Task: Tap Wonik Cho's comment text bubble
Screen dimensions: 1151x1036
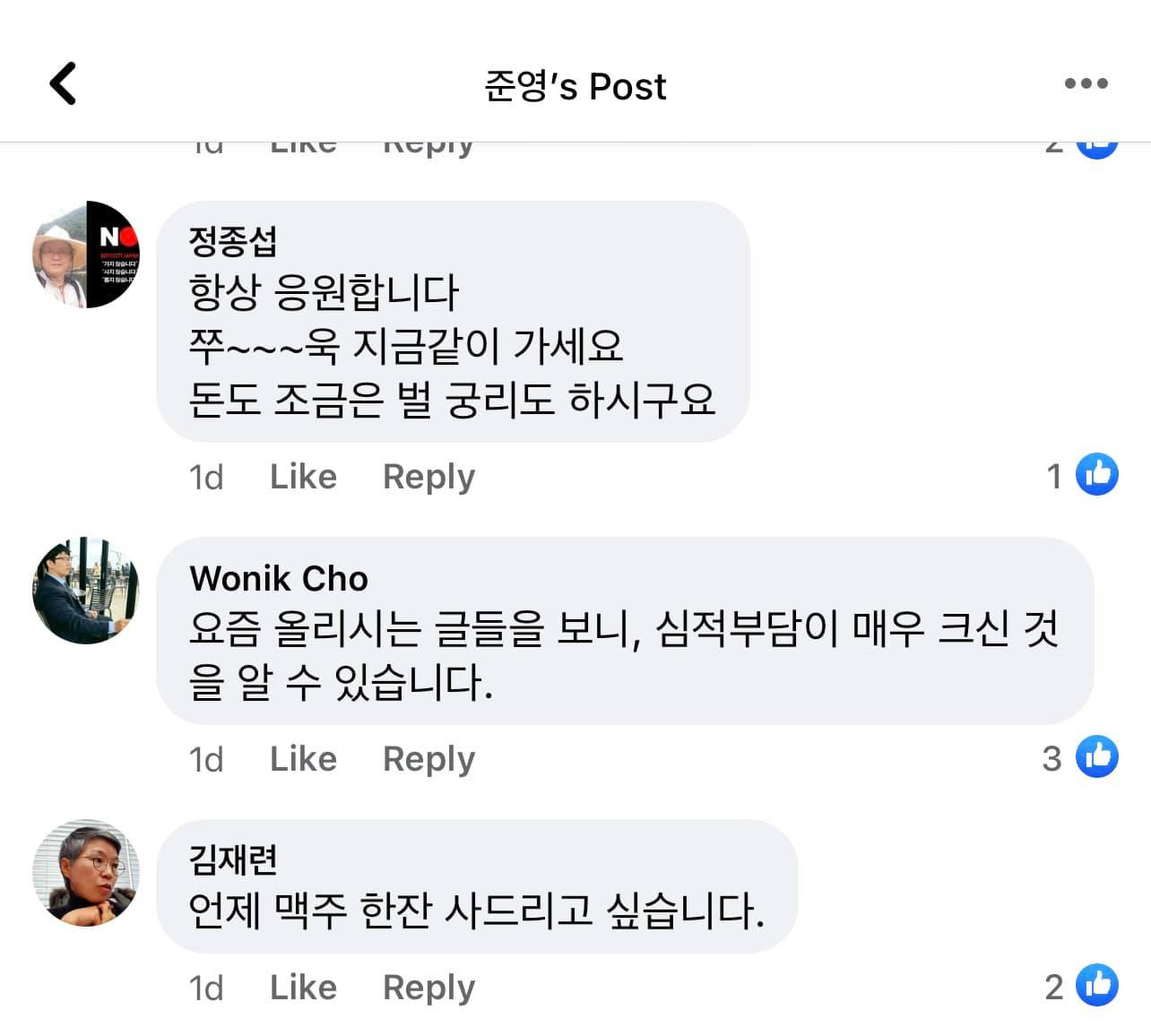Action: point(624,654)
